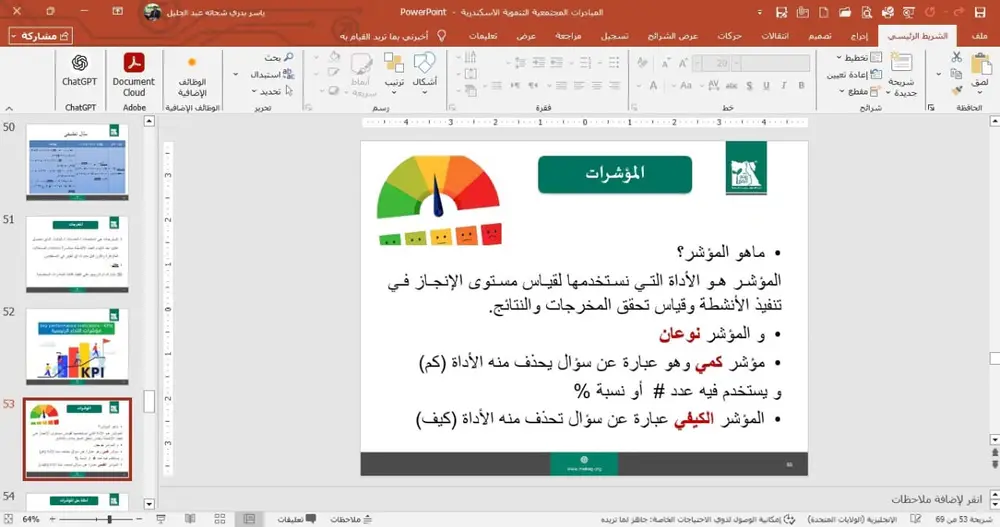Click language indicator in status bar
Image resolution: width=1000 pixels, height=527 pixels.
click(x=852, y=519)
